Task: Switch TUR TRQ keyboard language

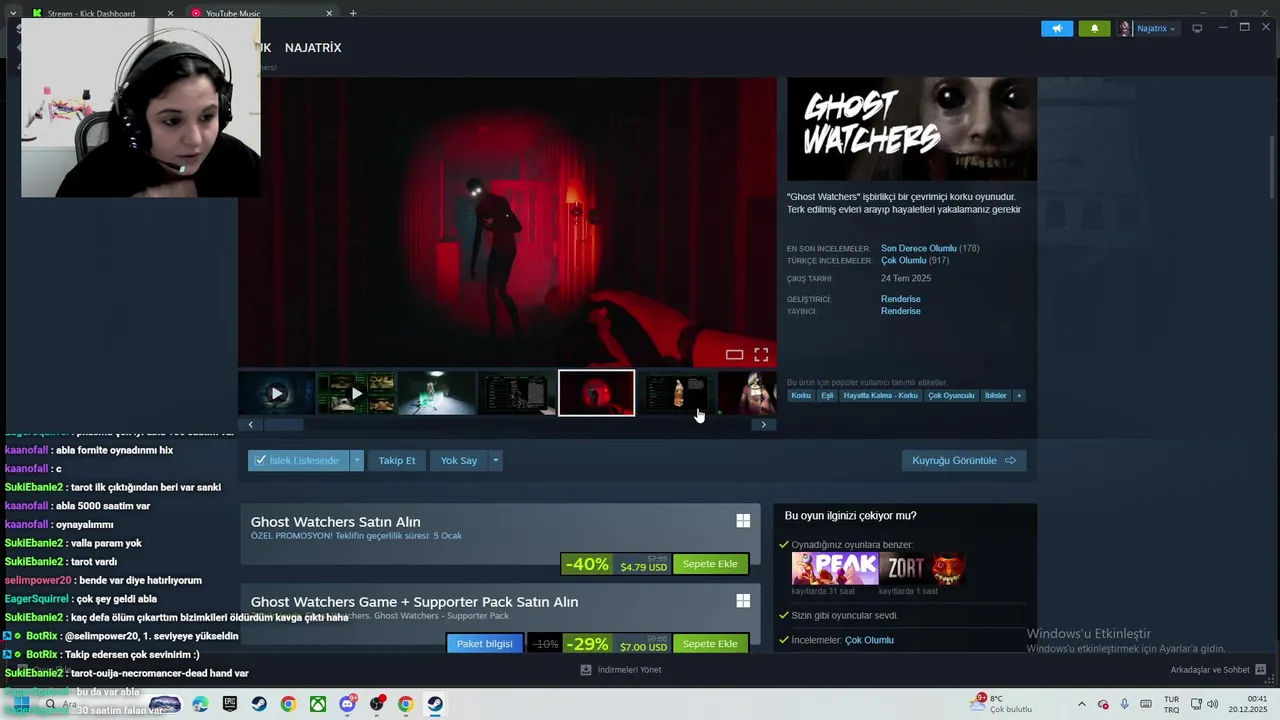Action: click(1171, 704)
